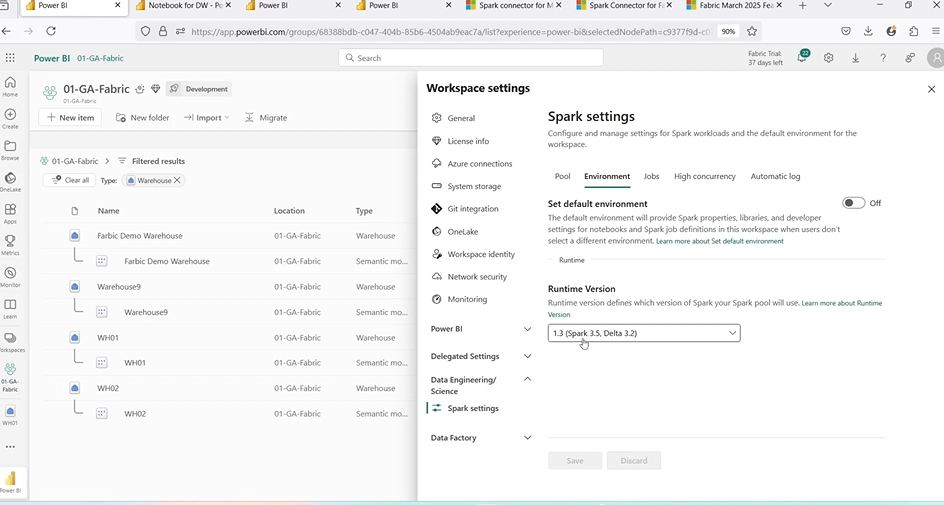Open Git integration settings
The height and width of the screenshot is (505, 944).
coord(473,209)
